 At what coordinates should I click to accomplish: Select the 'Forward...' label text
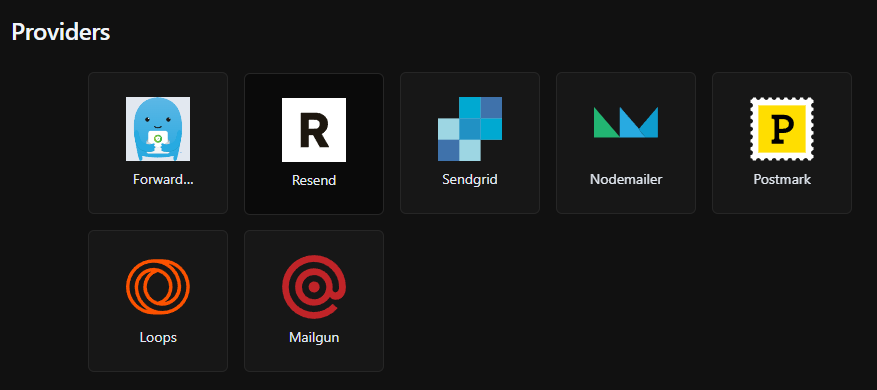pos(163,180)
